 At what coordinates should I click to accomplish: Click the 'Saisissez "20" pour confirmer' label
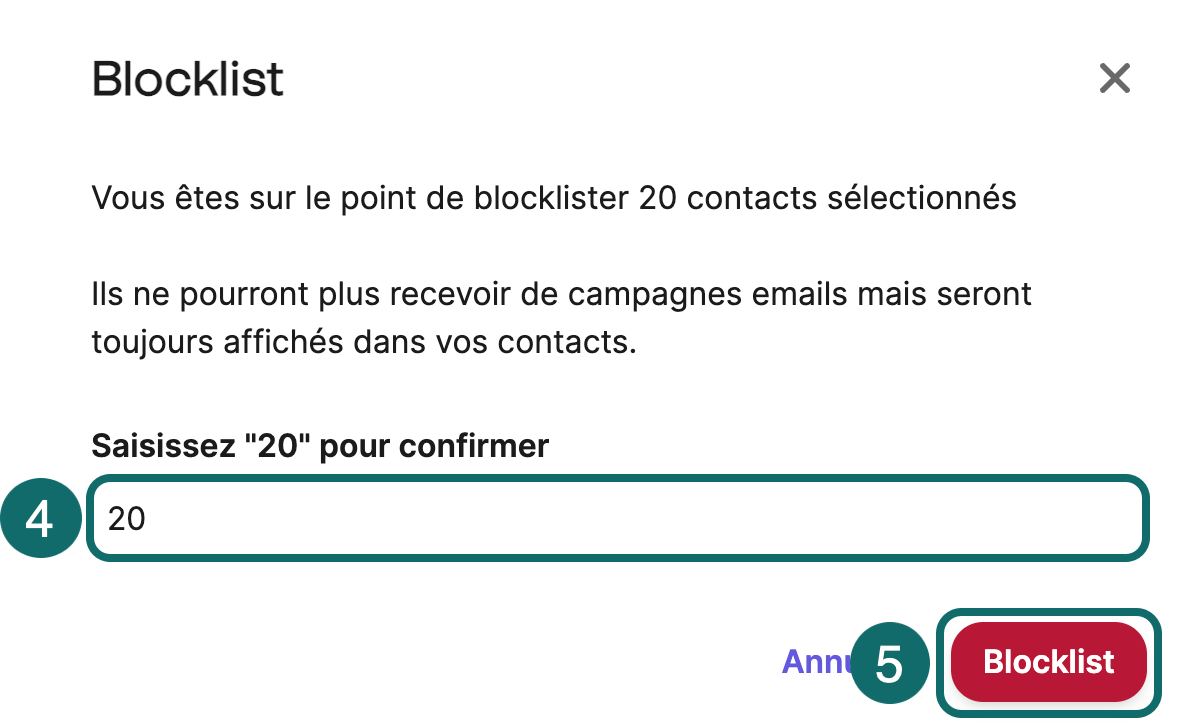point(320,446)
